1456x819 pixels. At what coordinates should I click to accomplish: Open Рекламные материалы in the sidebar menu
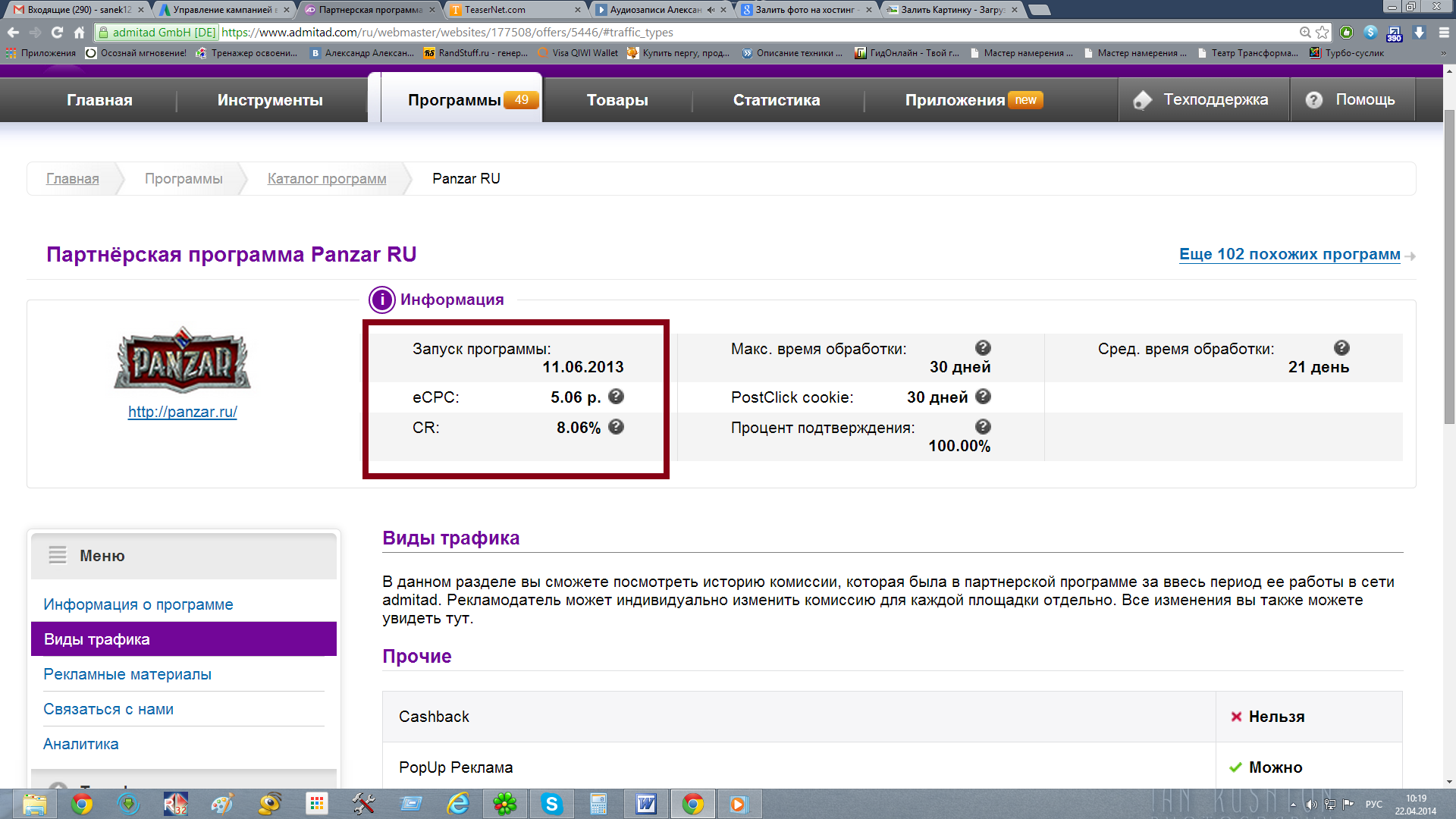[x=127, y=674]
